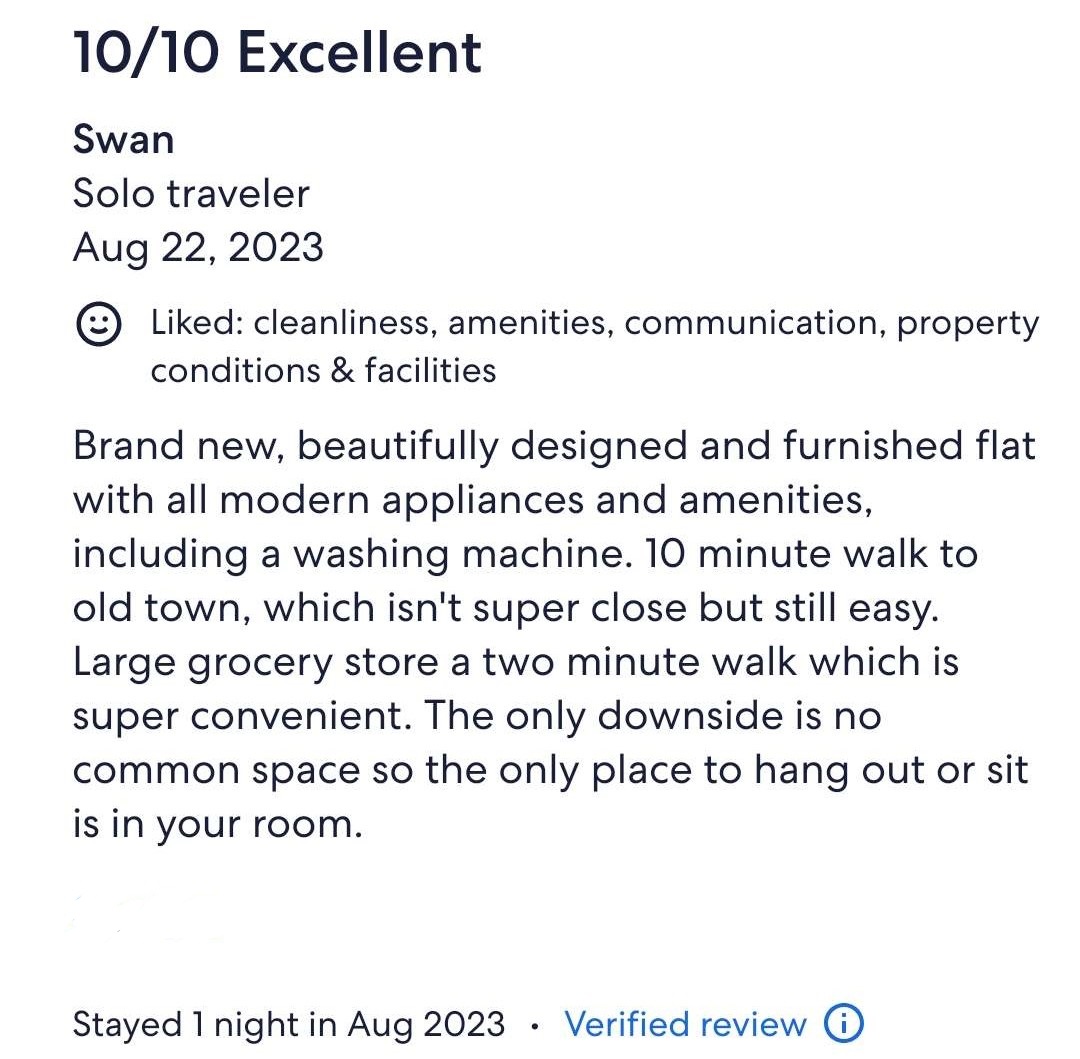Image resolution: width=1080 pixels, height=1059 pixels.
Task: Click the text conditions & facilities
Action: point(323,370)
